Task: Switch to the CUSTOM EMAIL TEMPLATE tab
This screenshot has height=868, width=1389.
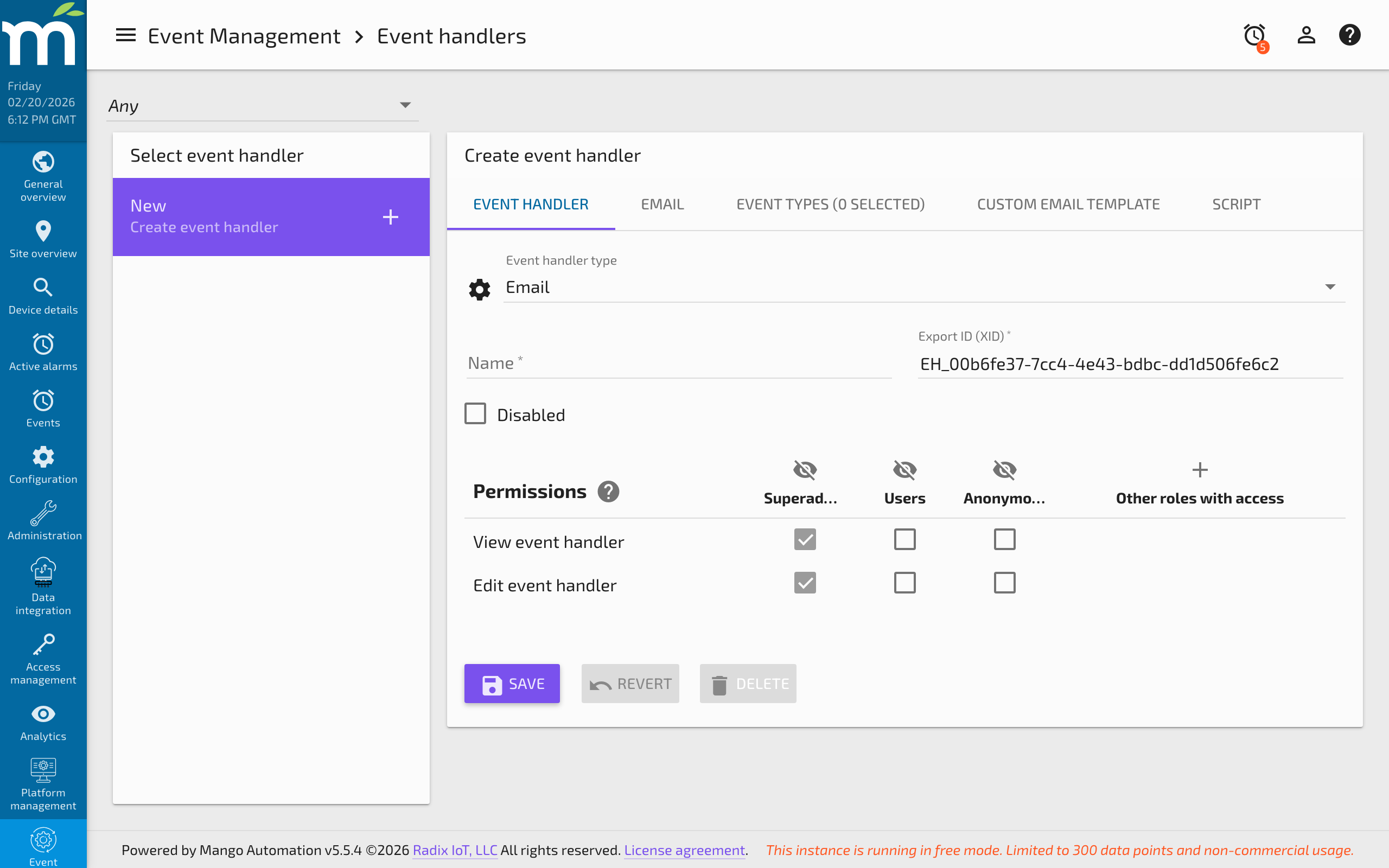Action: (x=1068, y=204)
